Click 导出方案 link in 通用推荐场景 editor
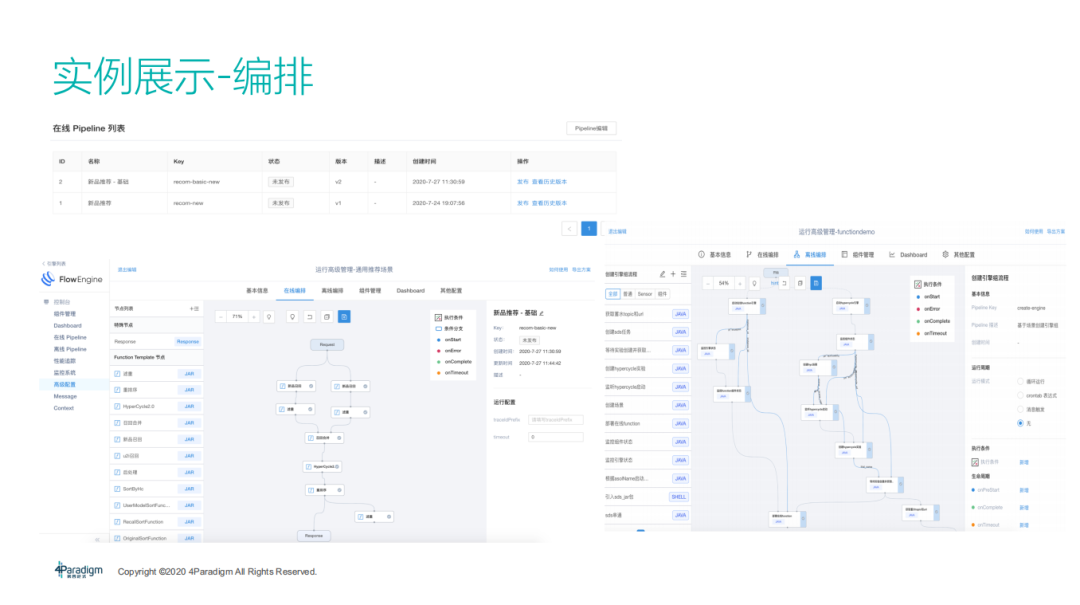 point(581,270)
